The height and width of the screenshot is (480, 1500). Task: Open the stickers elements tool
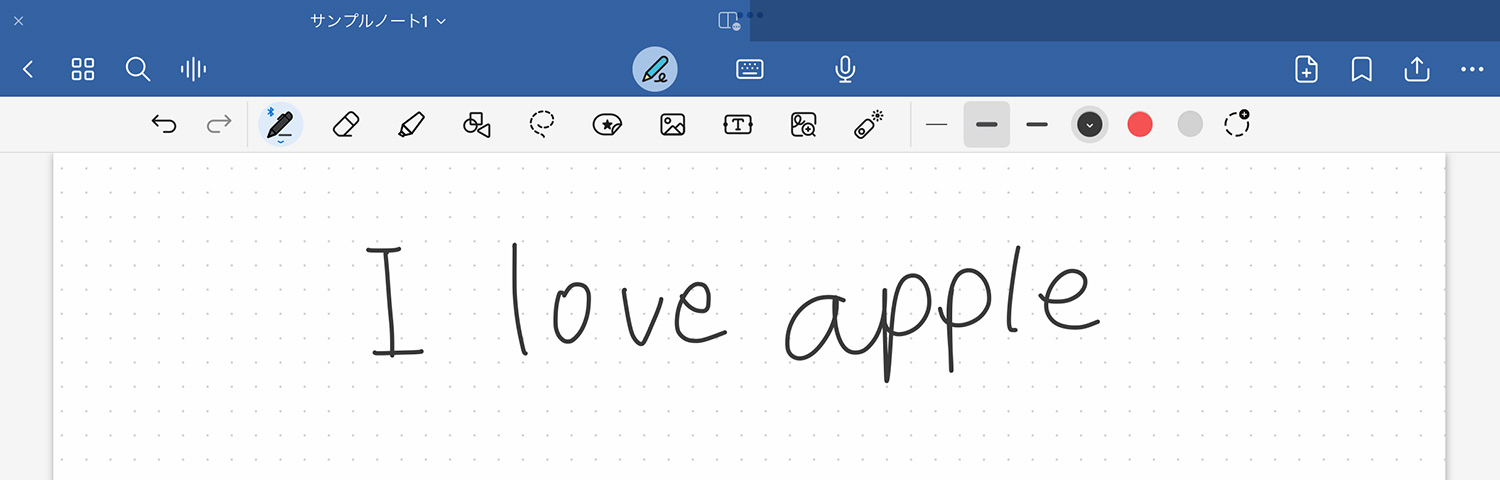607,124
